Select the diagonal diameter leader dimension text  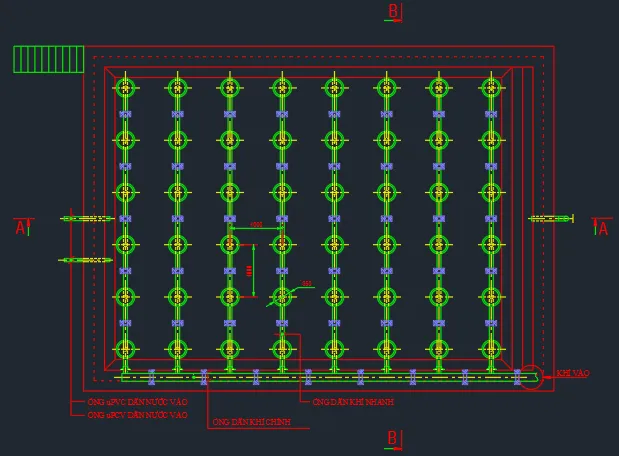306,284
